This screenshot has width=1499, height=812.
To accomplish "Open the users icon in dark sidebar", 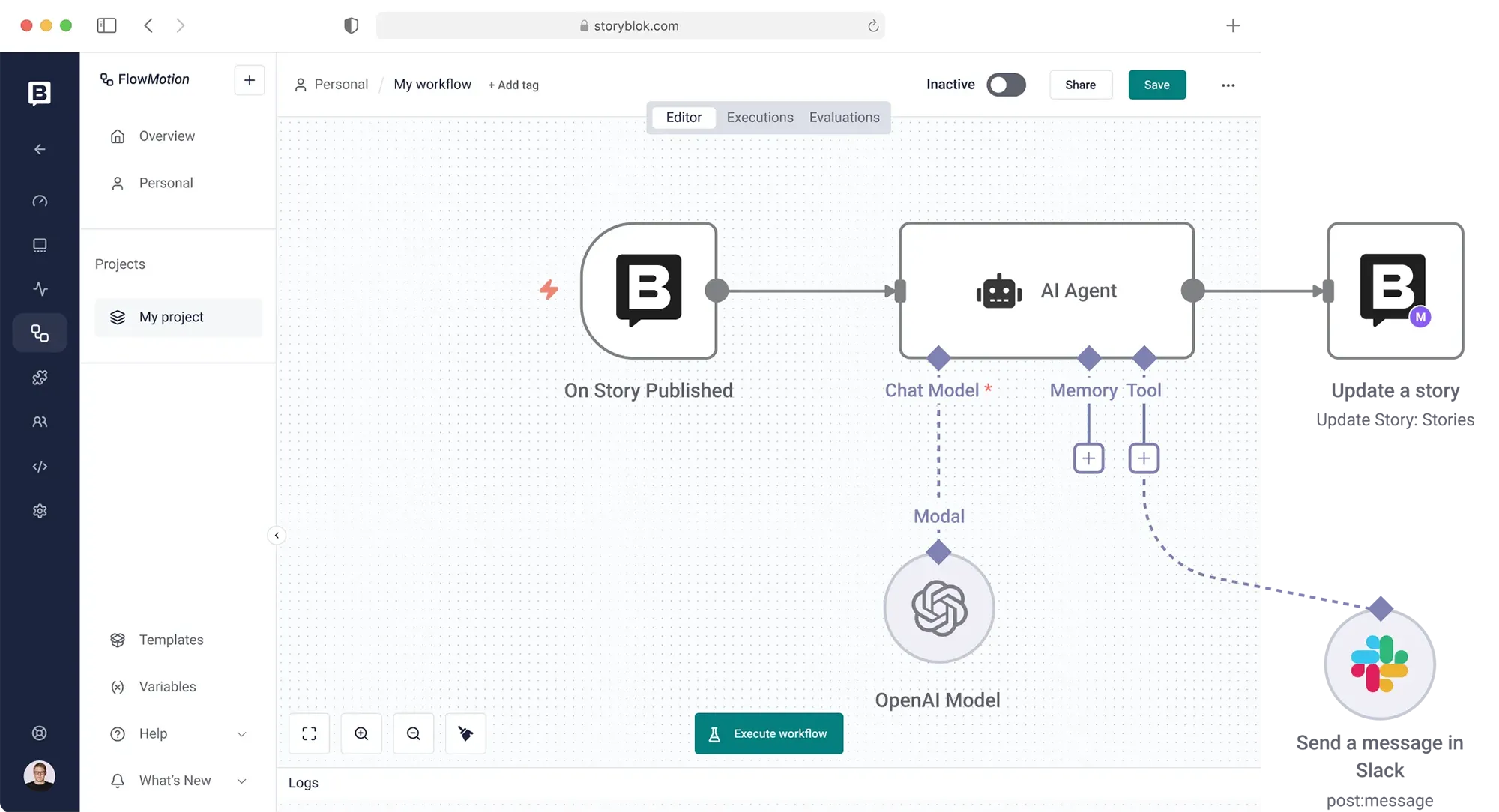I will pos(40,422).
